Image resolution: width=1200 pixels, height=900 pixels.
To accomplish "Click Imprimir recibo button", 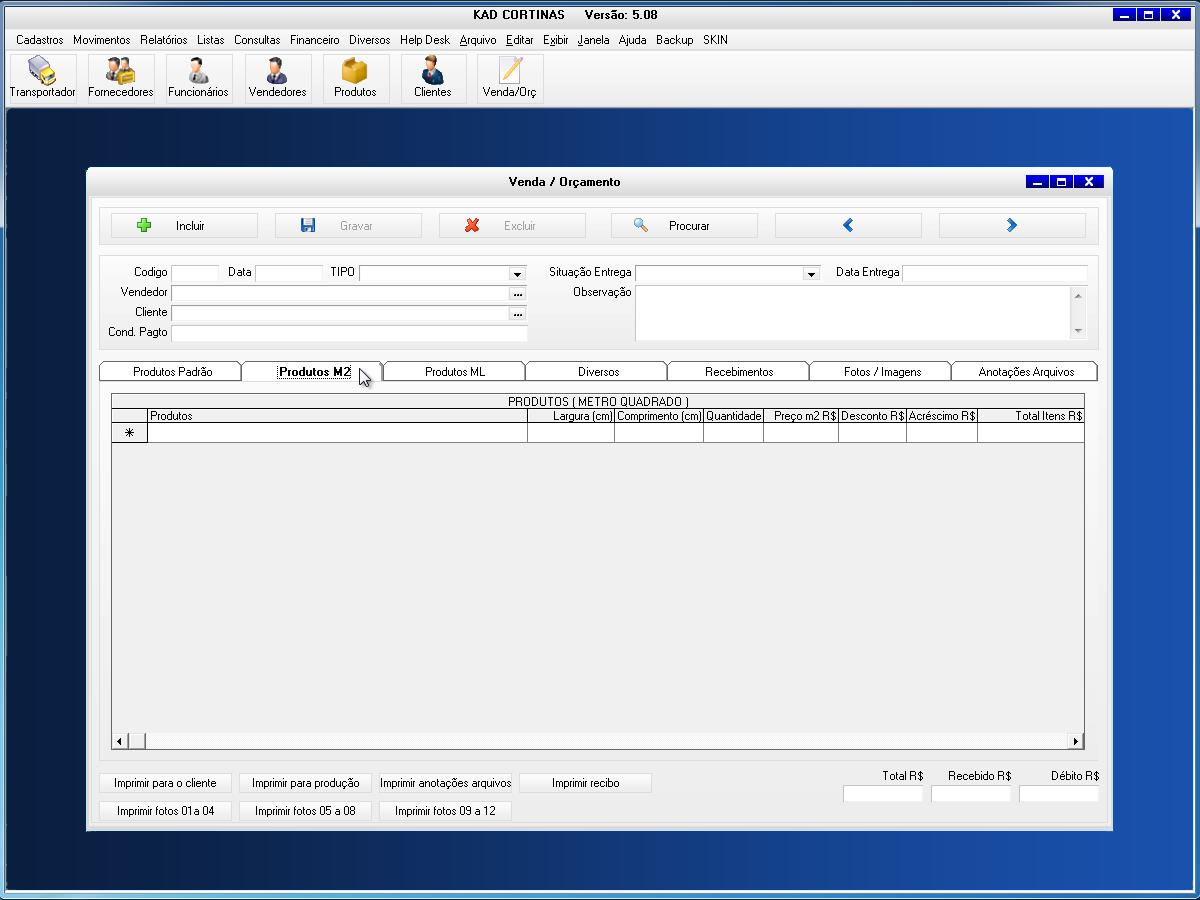I will click(x=585, y=783).
